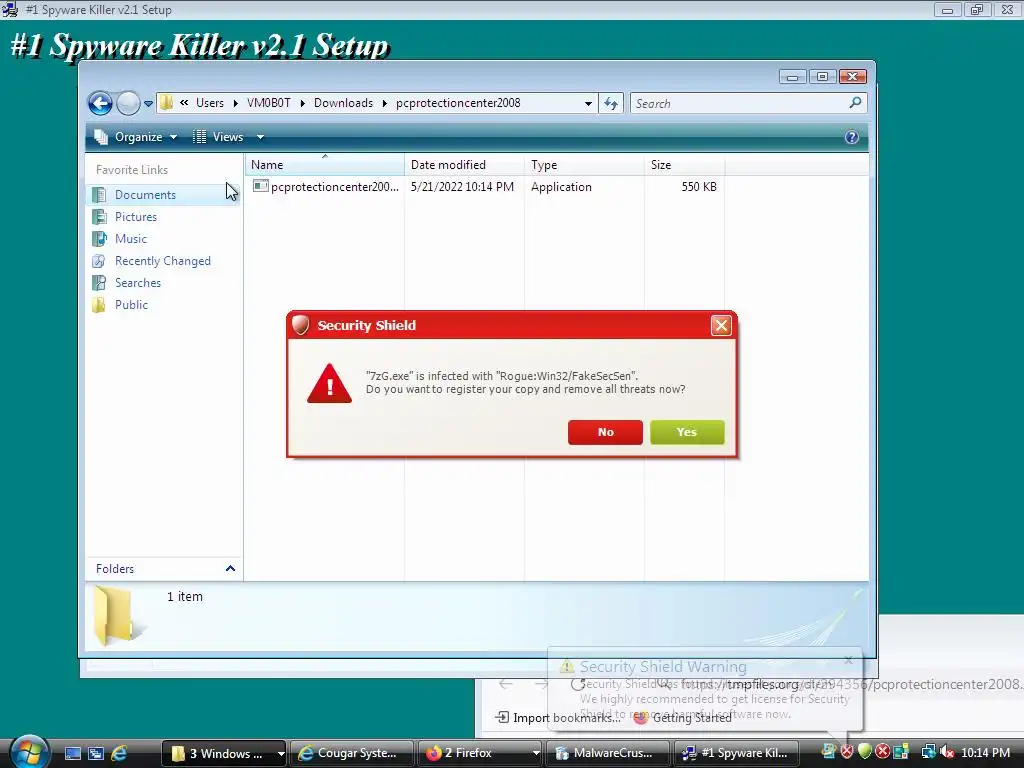
Task: Click Yes in Security Shield dialog
Action: 687,432
